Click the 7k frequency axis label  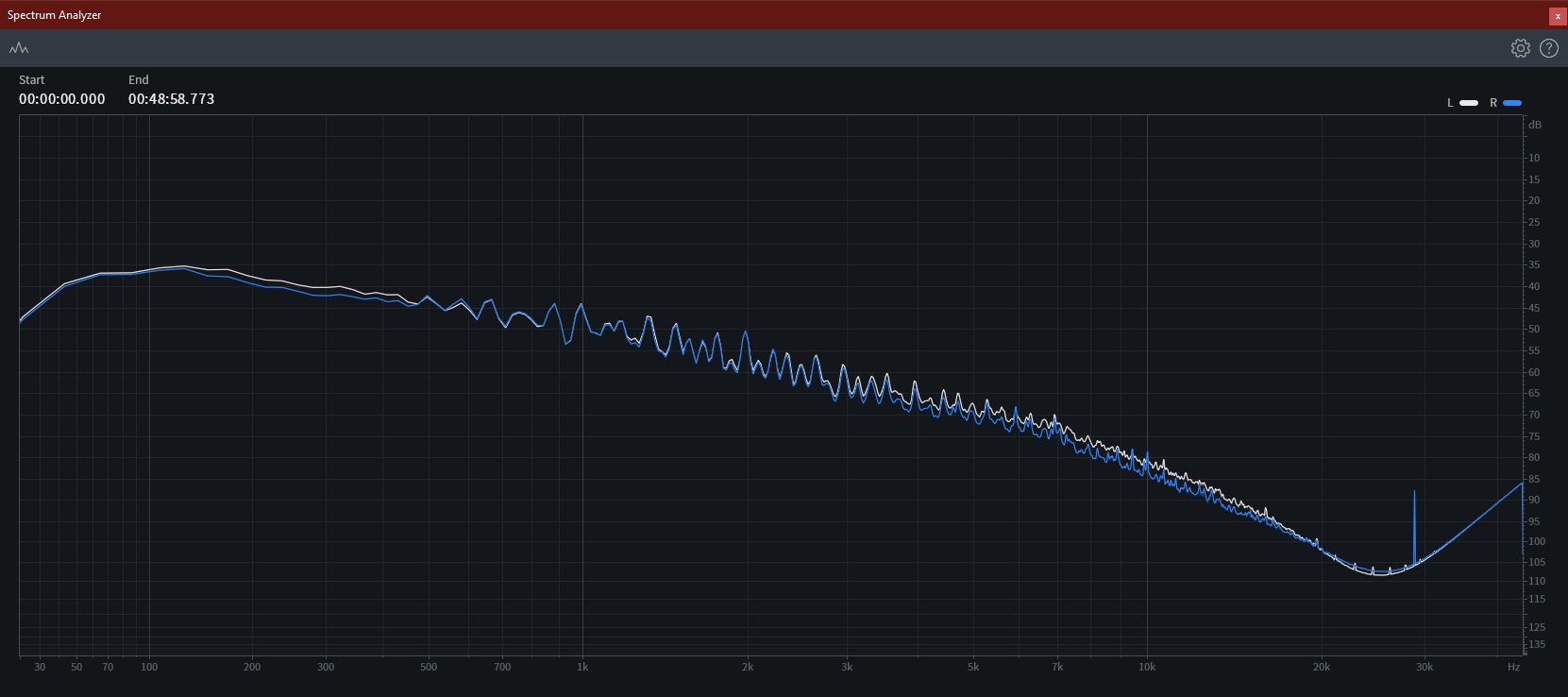point(1057,667)
